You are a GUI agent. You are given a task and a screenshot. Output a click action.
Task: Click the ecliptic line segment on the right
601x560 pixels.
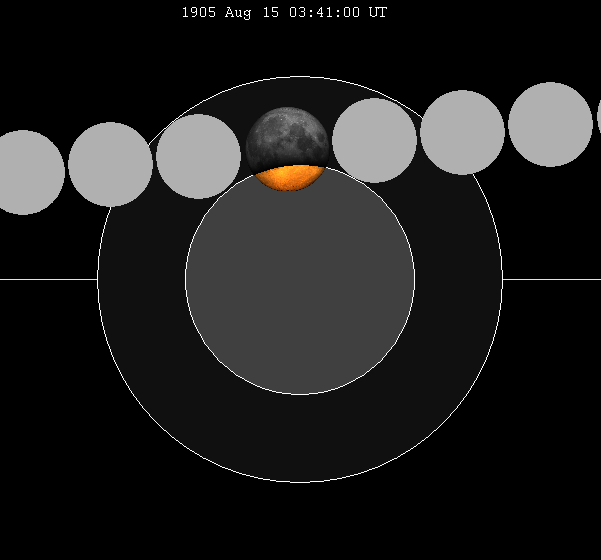[552, 279]
